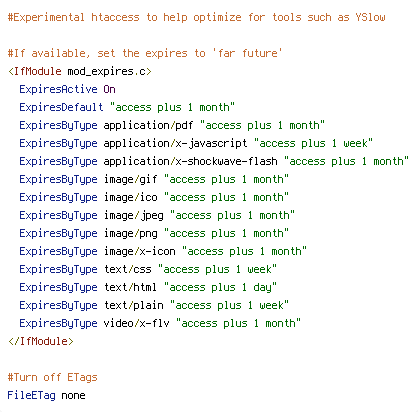Click the image/x-icon MIME type
Image resolution: width=418 pixels, height=412 pixels.
tap(139, 251)
